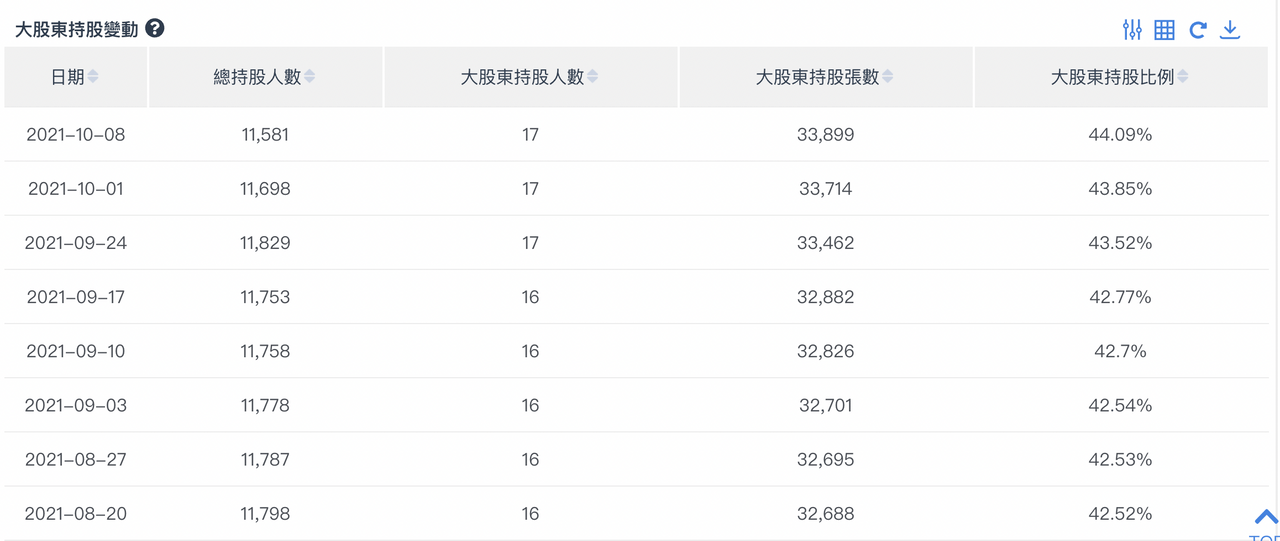
Task: Select the 2021-10-08 date cell
Action: pyautogui.click(x=76, y=135)
